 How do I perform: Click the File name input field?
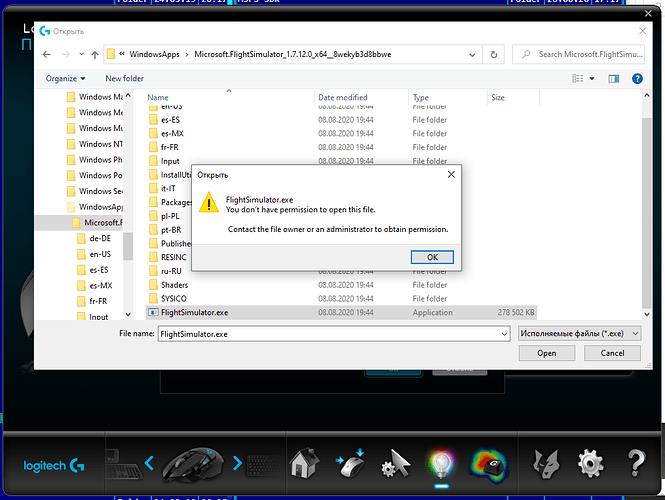328,334
